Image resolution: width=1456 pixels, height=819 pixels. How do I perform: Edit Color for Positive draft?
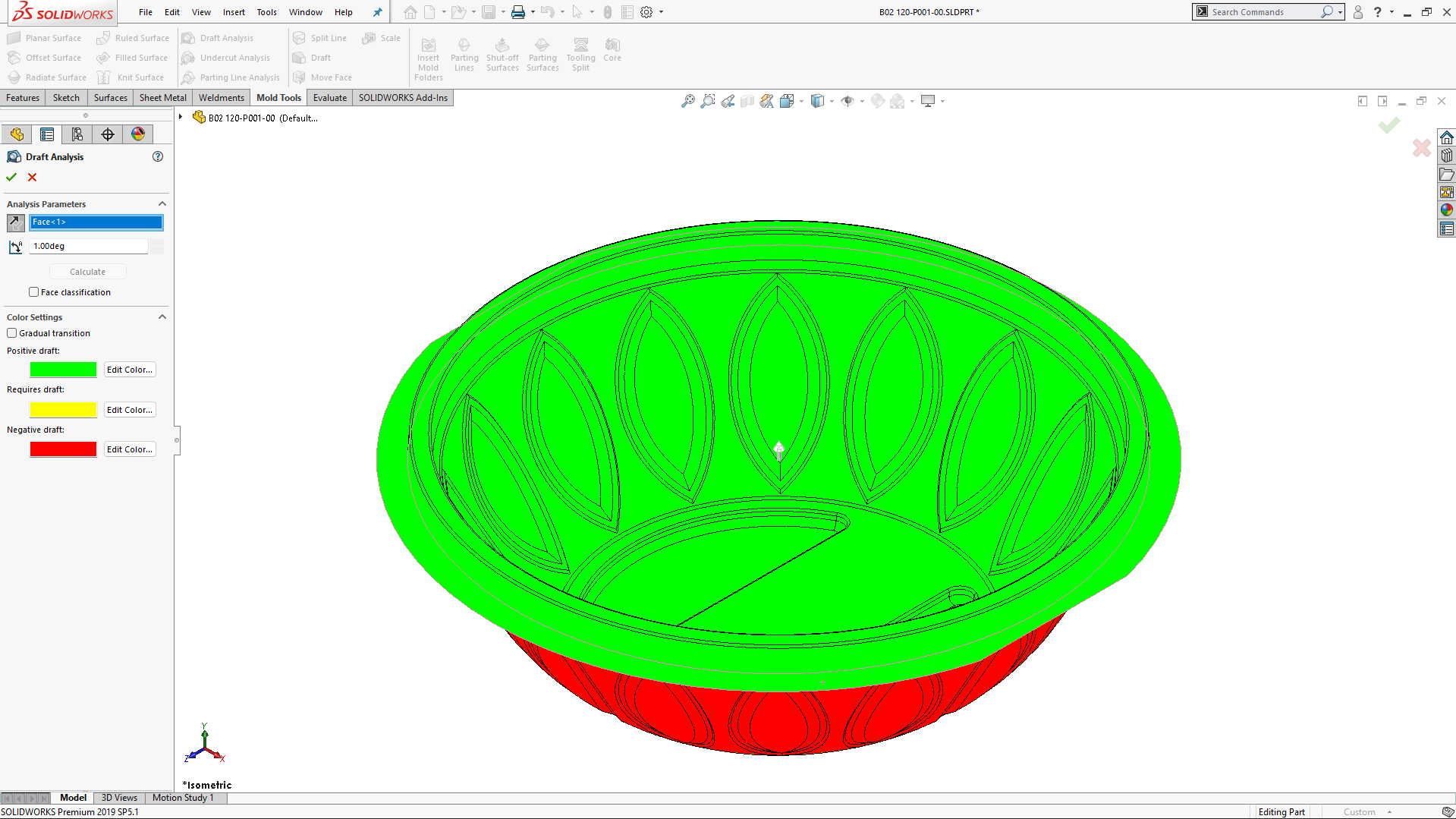130,370
